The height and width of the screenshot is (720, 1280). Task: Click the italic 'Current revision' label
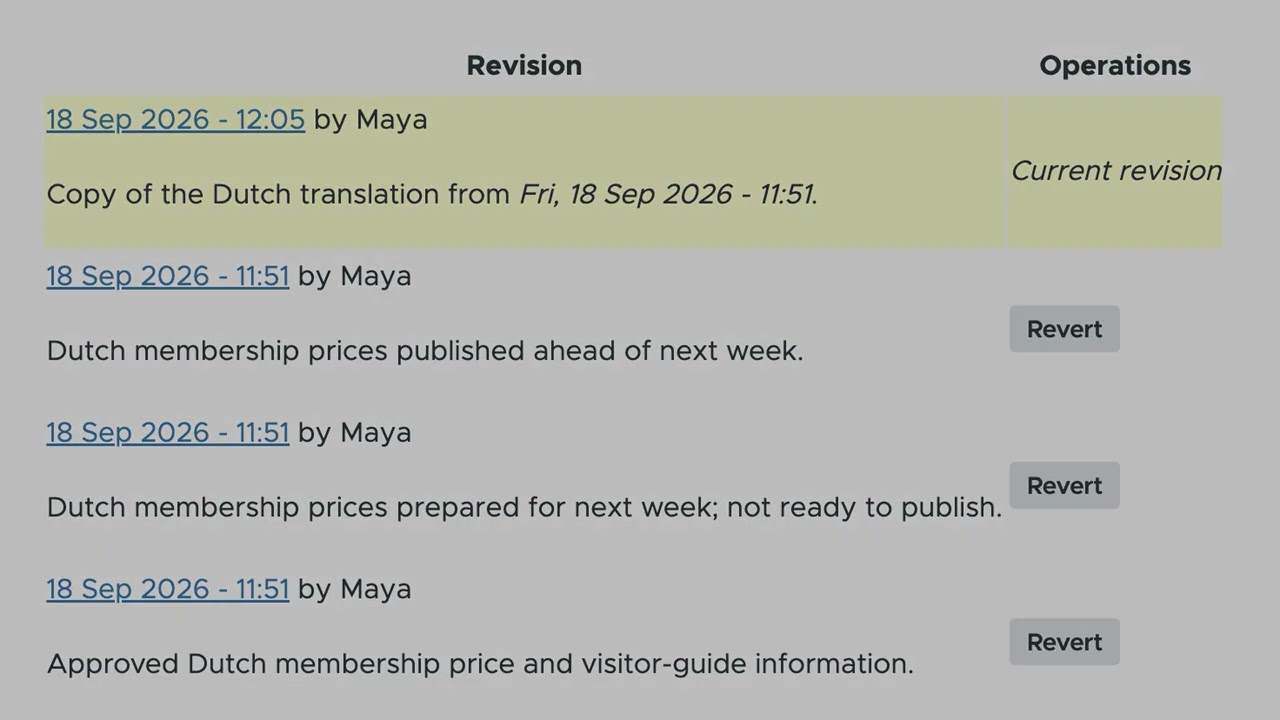pyautogui.click(x=1116, y=171)
